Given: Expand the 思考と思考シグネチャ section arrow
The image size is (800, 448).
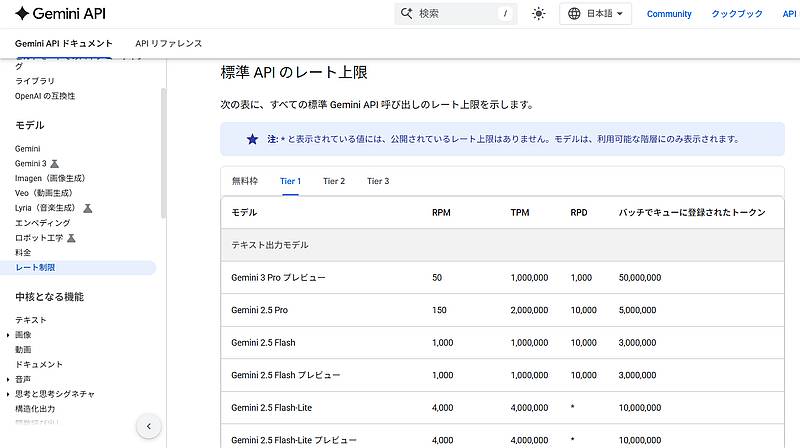Looking at the screenshot, I should [8, 394].
